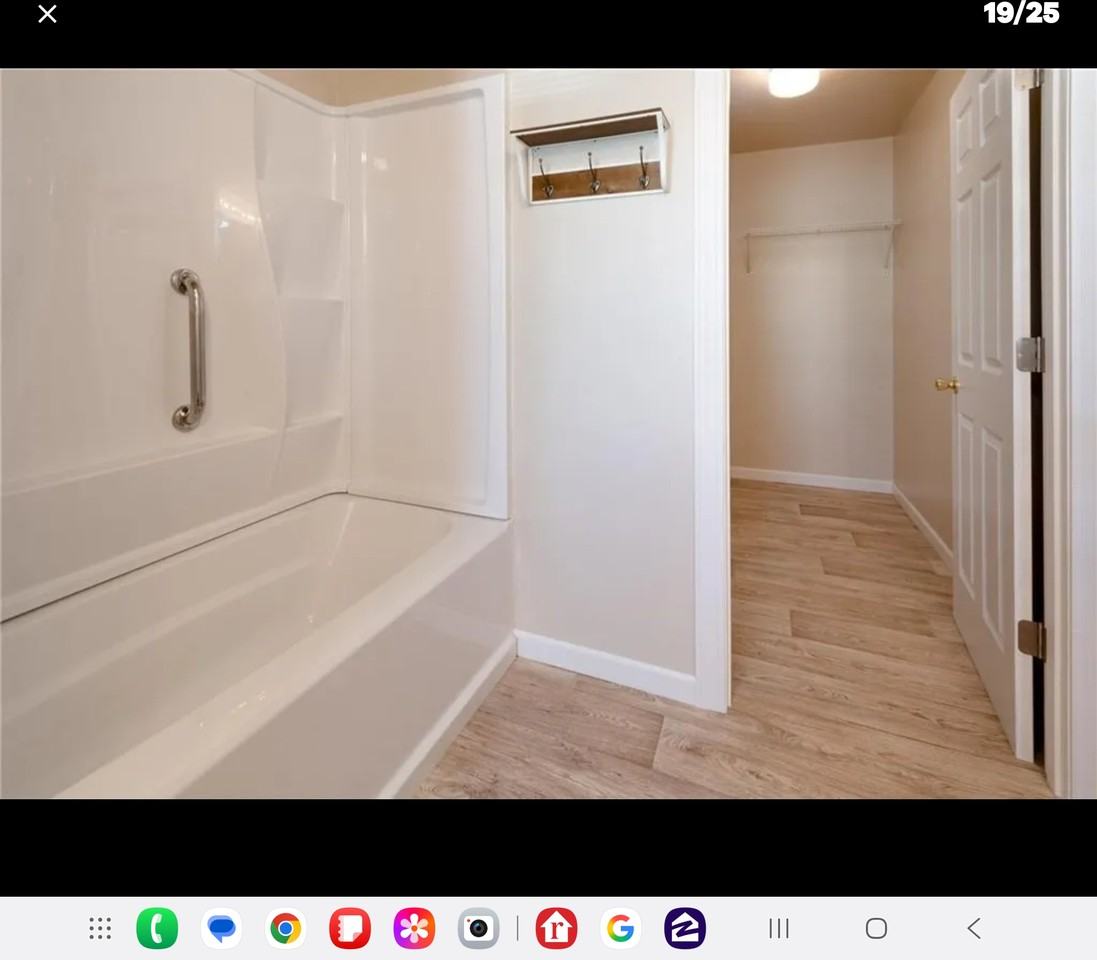This screenshot has width=1097, height=960.
Task: Launch Chrome from the taskbar
Action: pos(286,929)
